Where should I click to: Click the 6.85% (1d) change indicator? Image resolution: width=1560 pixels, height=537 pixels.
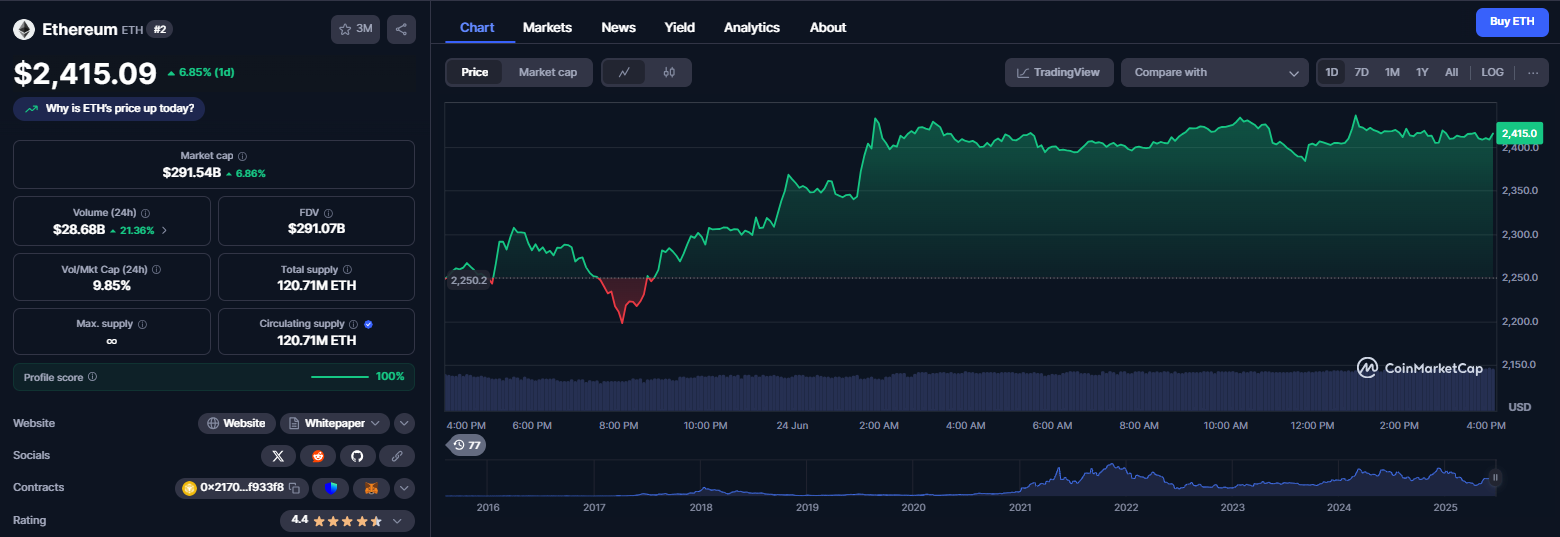click(200, 72)
